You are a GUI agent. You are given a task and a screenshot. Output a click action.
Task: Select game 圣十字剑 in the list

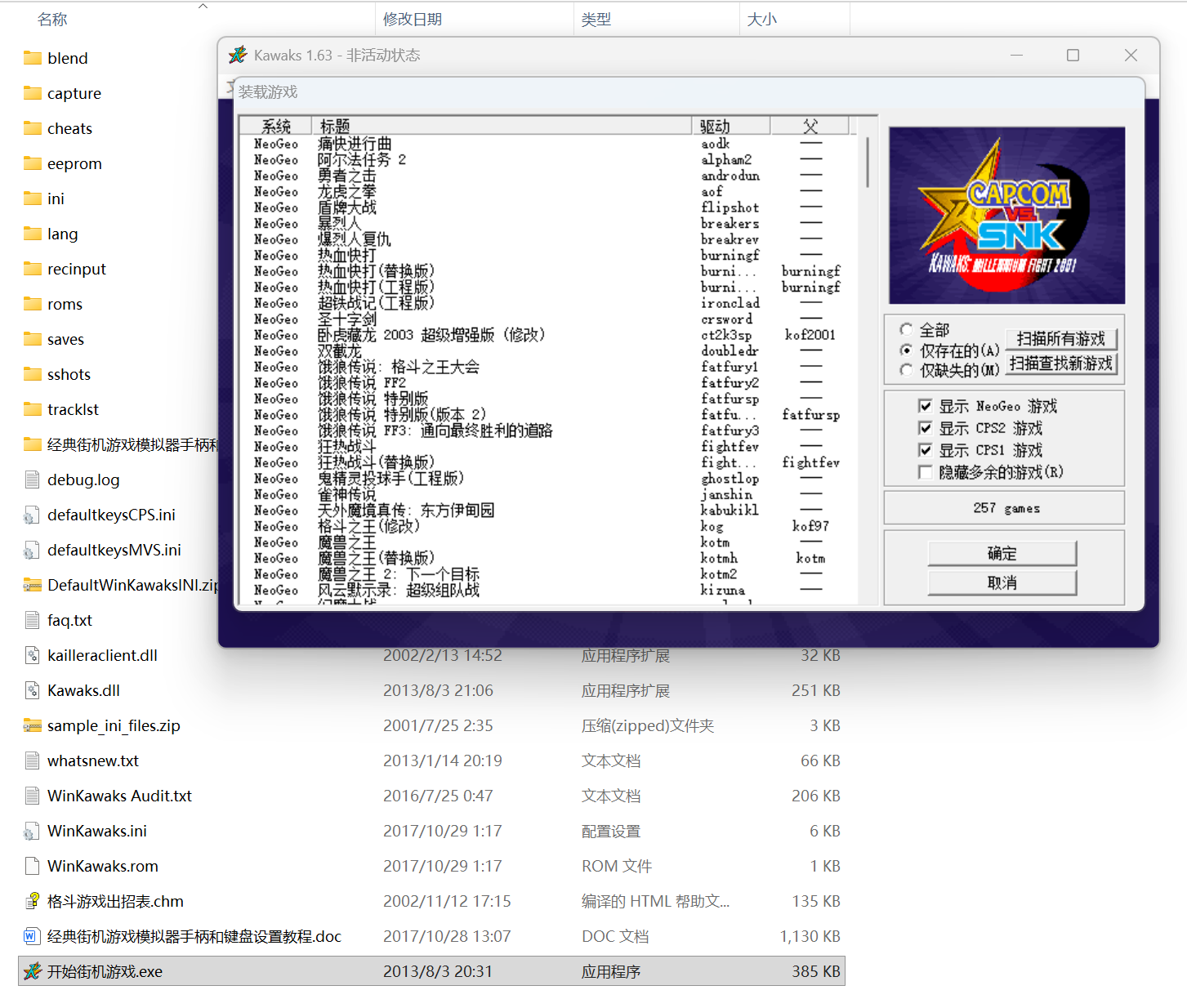coord(347,319)
